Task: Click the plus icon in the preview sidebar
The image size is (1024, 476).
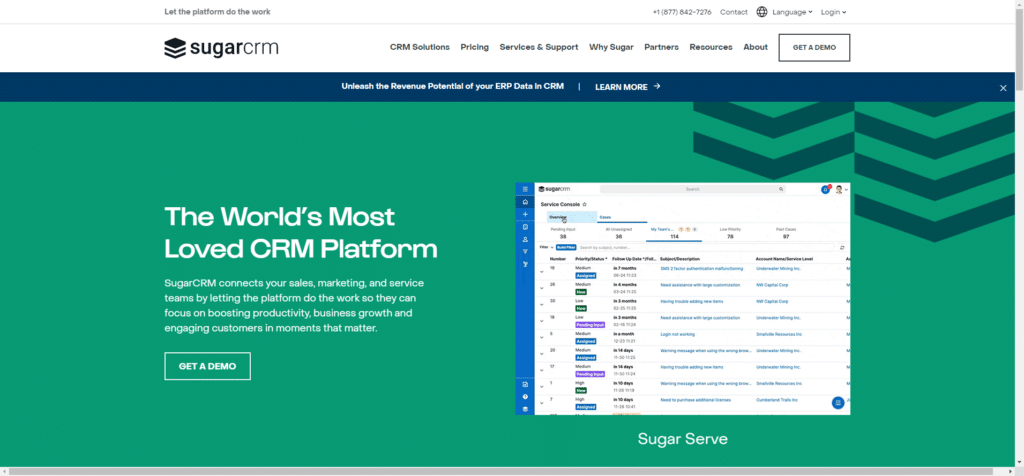Action: tap(525, 214)
